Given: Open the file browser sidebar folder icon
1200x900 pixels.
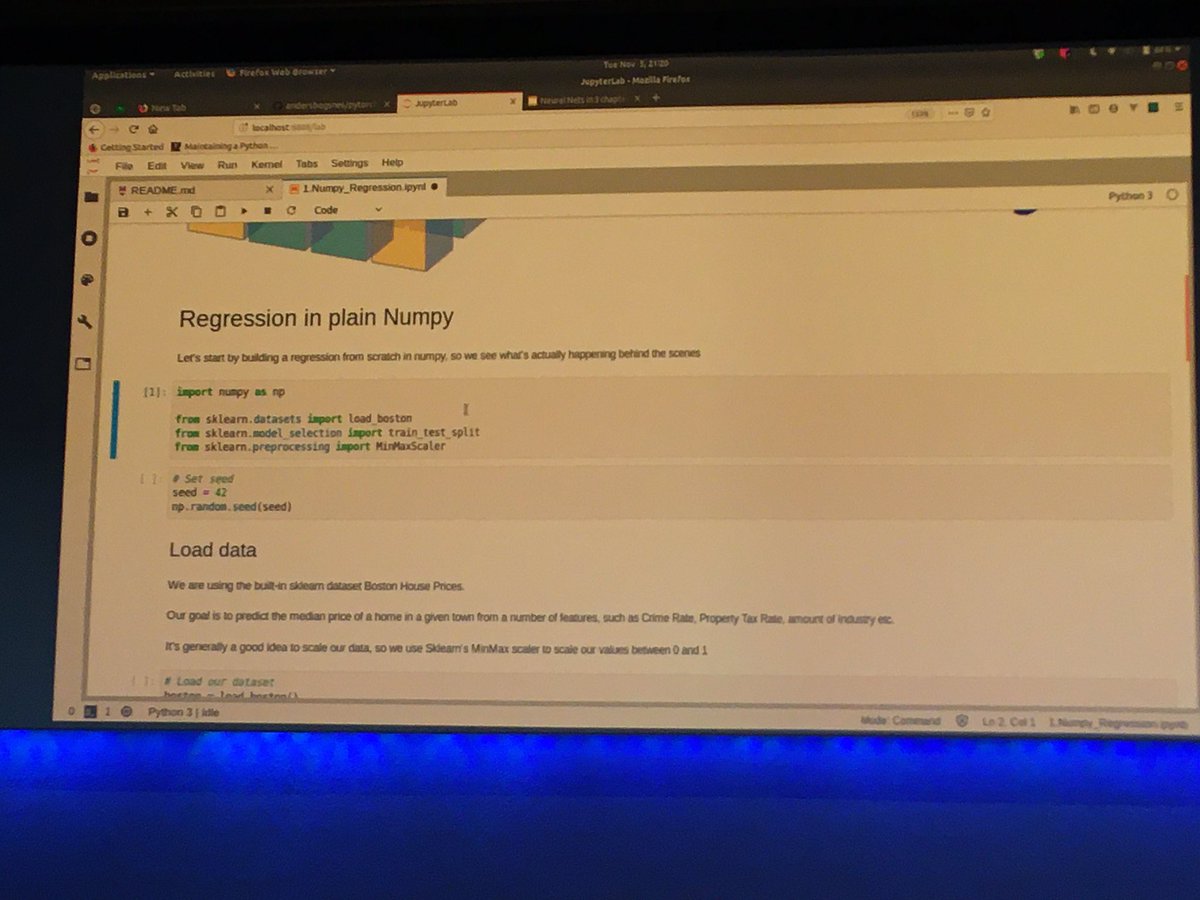Looking at the screenshot, I should pos(90,197).
